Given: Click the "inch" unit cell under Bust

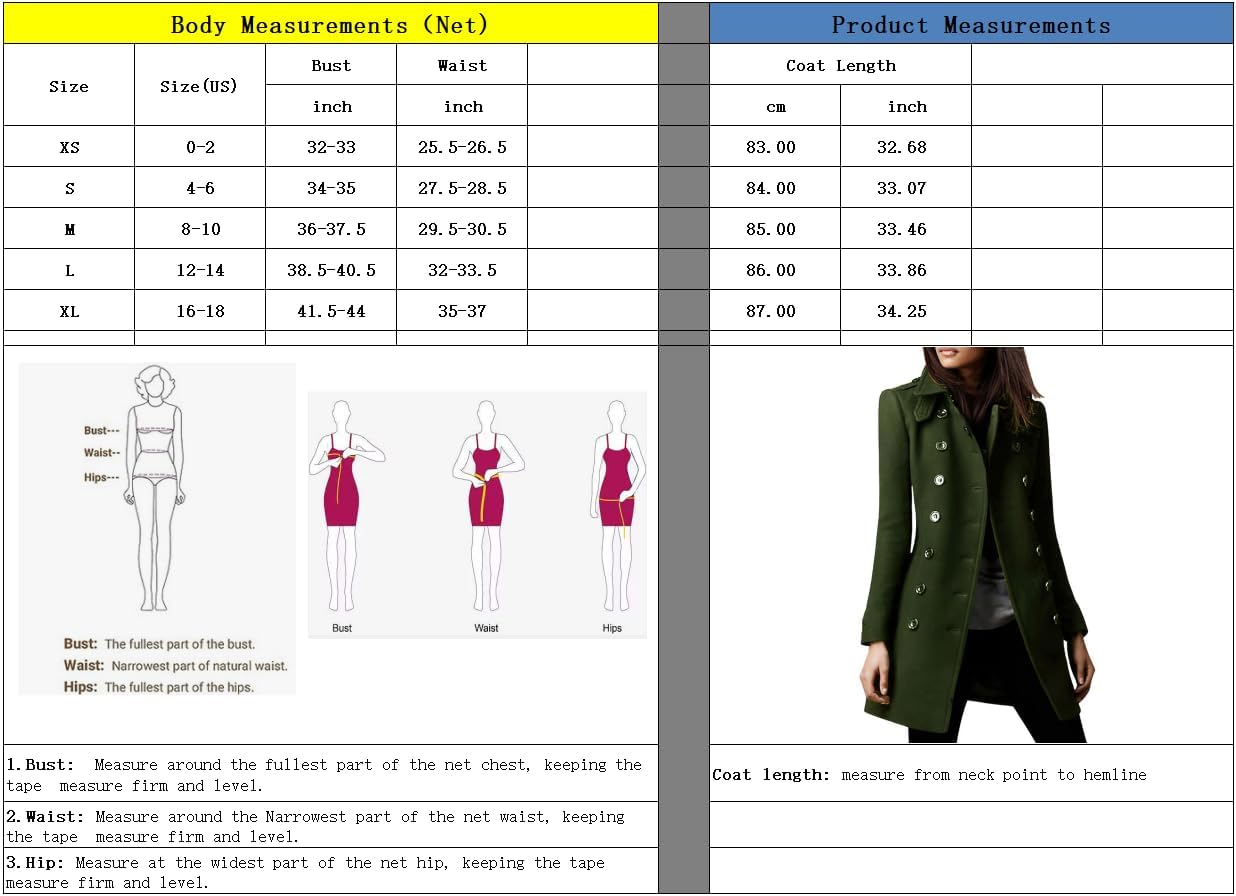Looking at the screenshot, I should pos(331,106).
